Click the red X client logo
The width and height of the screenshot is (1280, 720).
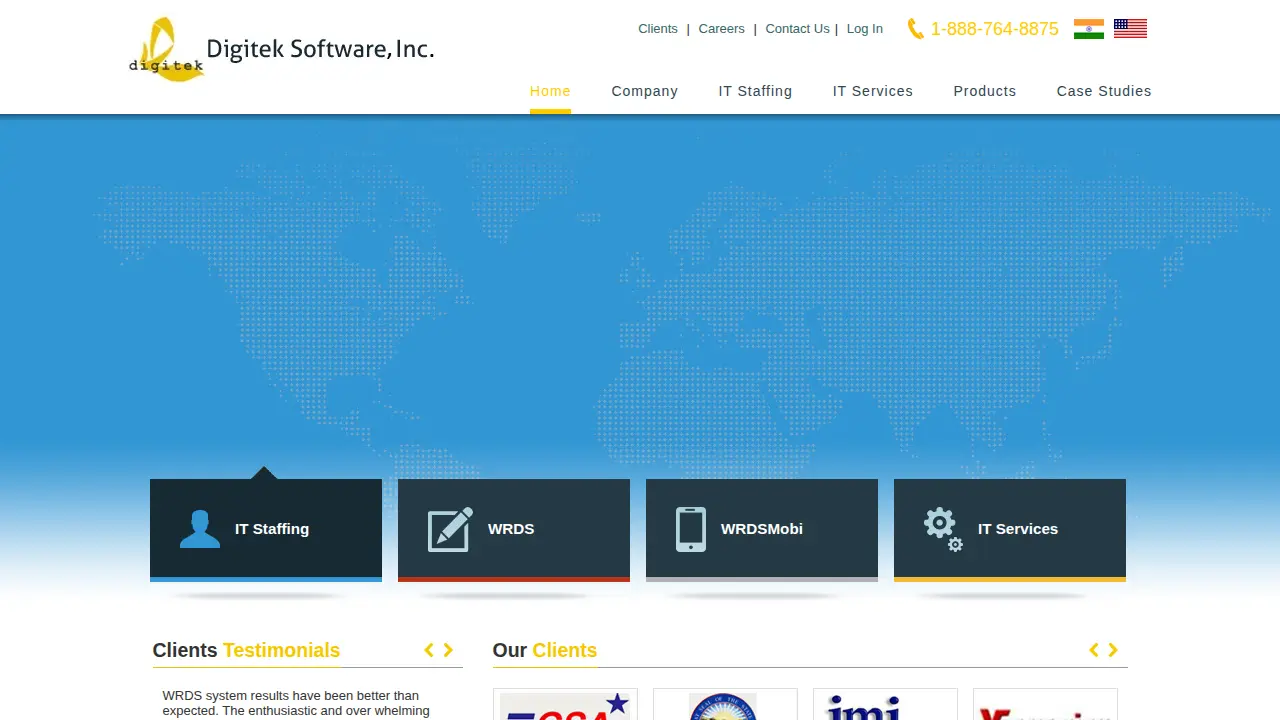point(1045,704)
